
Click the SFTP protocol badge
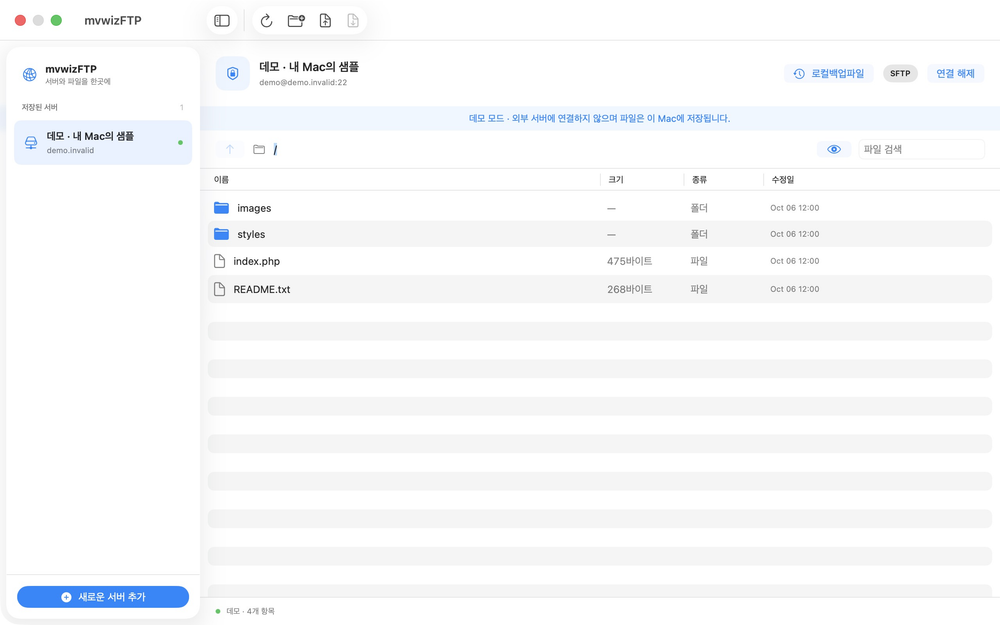point(900,73)
